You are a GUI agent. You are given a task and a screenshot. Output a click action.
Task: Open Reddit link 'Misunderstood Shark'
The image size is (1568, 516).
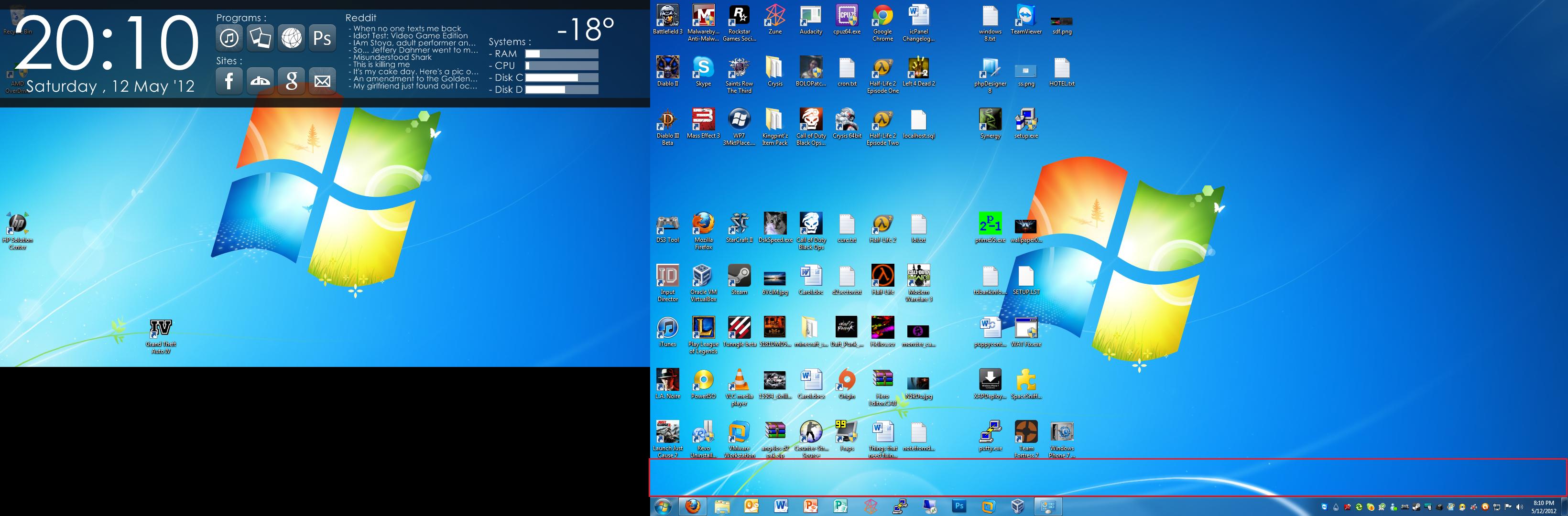[x=392, y=57]
